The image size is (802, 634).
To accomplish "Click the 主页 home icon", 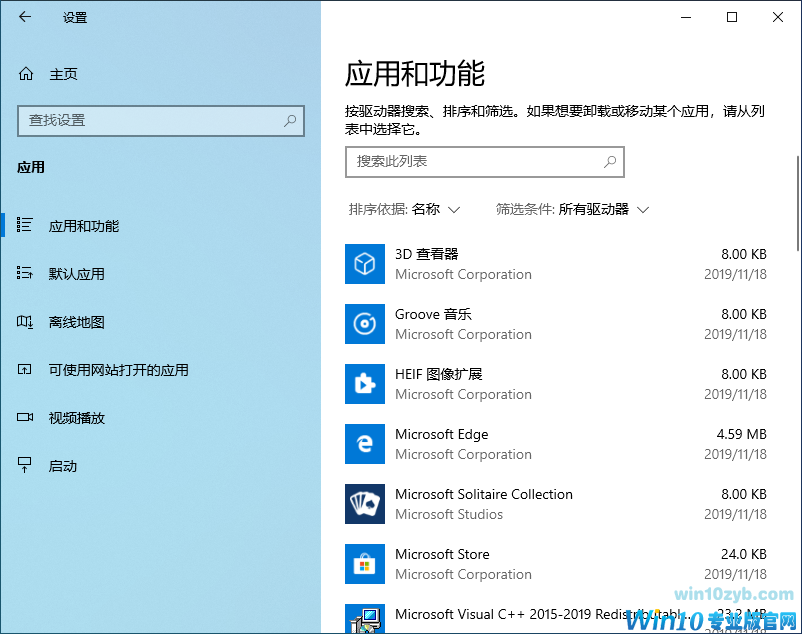I will click(x=26, y=74).
